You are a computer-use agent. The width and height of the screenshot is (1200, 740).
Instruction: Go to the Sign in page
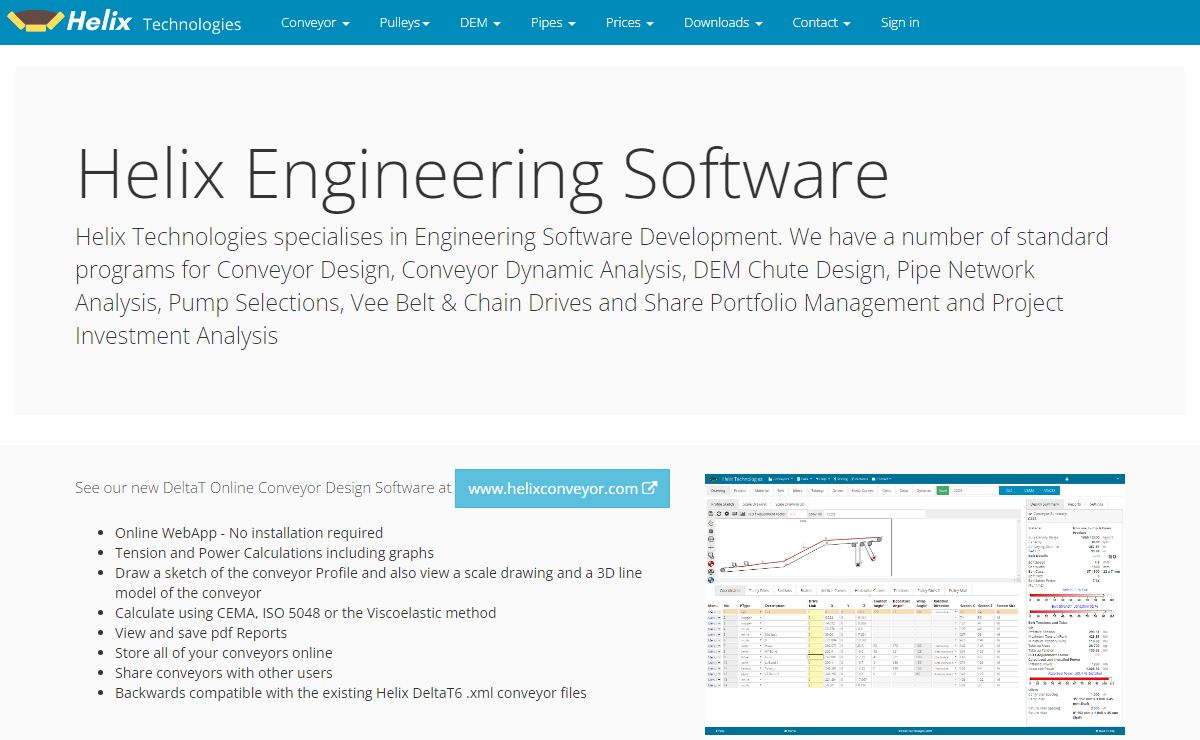pyautogui.click(x=900, y=22)
